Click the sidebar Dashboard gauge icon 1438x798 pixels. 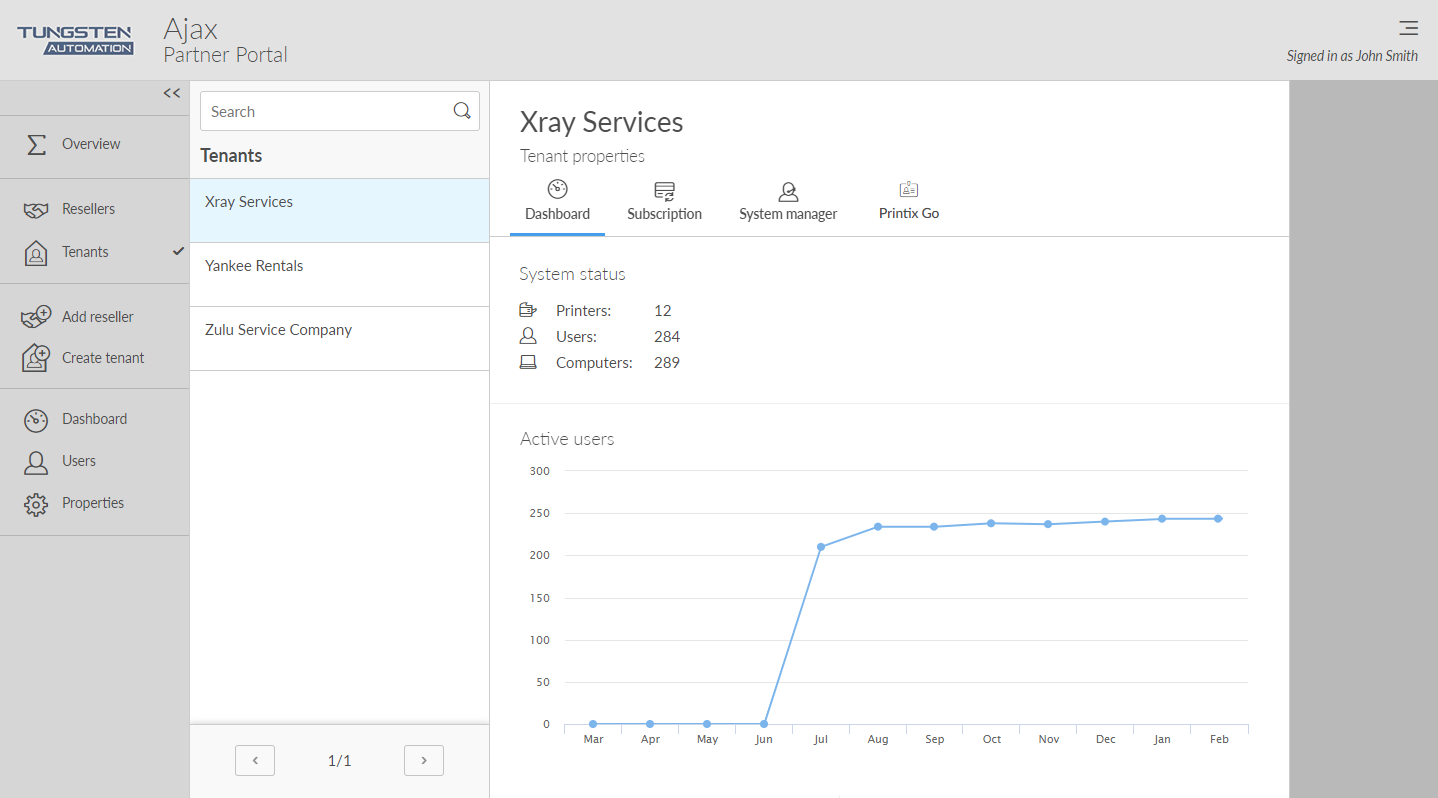[36, 420]
